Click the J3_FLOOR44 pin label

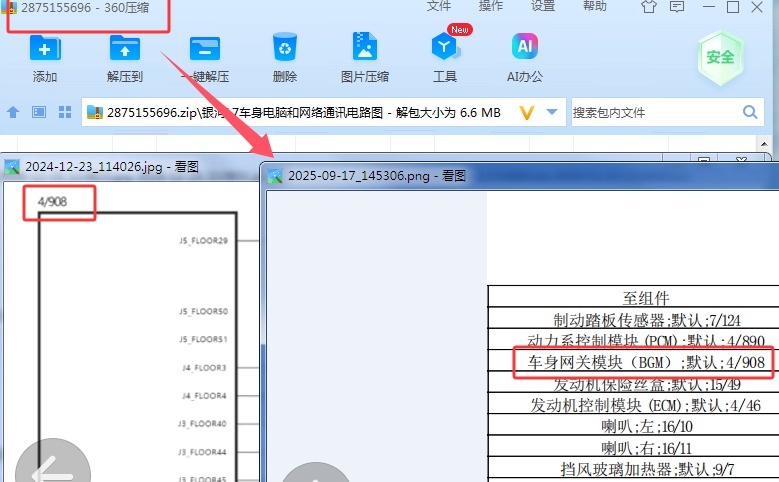tap(202, 452)
